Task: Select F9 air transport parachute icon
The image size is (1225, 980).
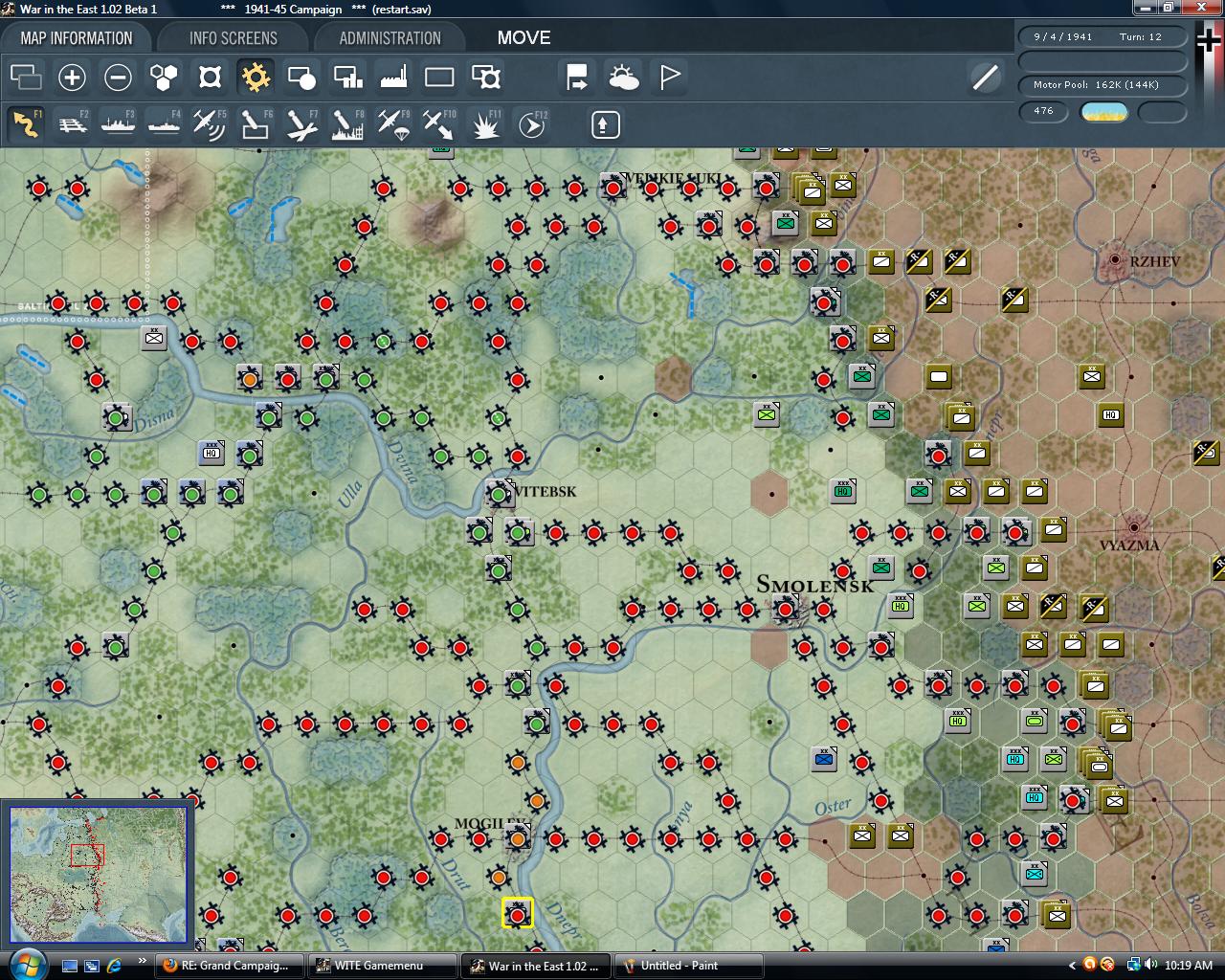Action: tap(393, 124)
